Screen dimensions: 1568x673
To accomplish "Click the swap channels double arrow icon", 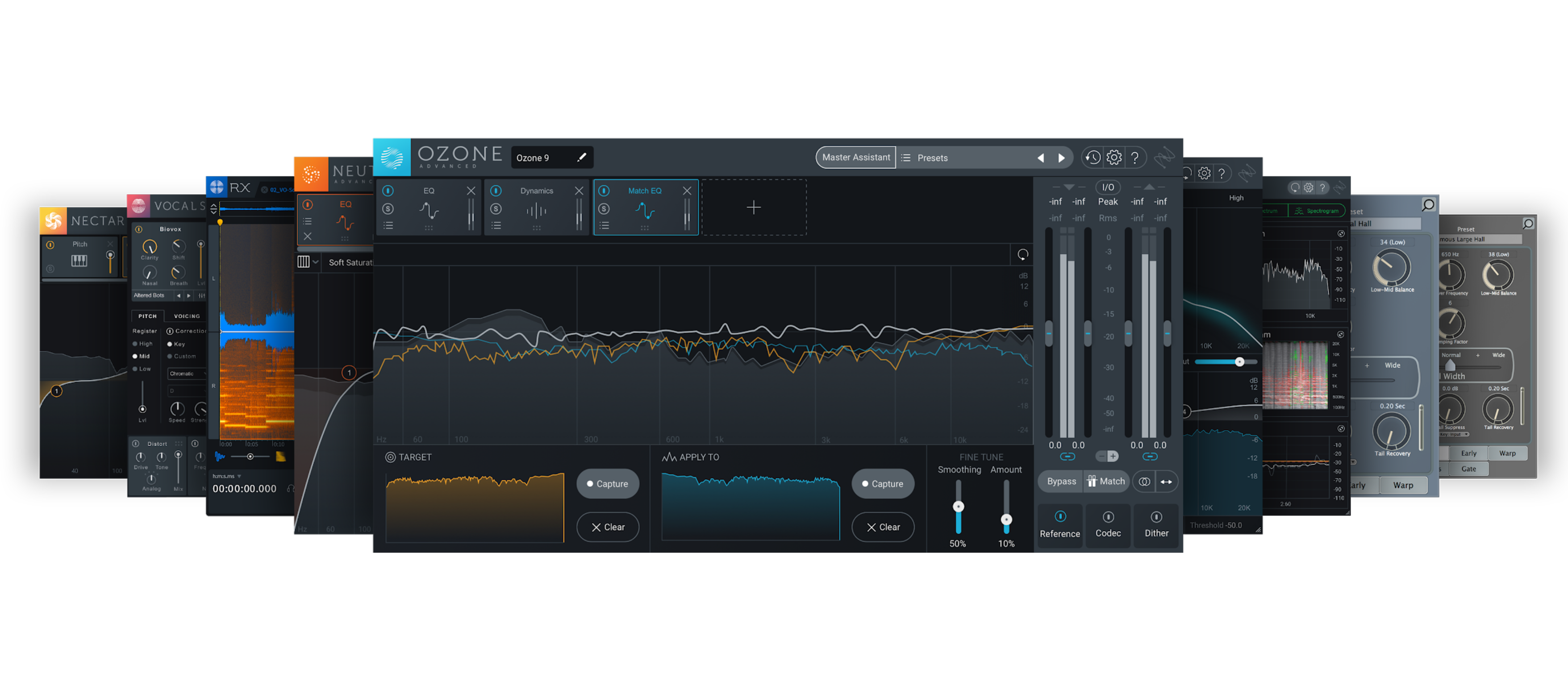I will 1166,482.
